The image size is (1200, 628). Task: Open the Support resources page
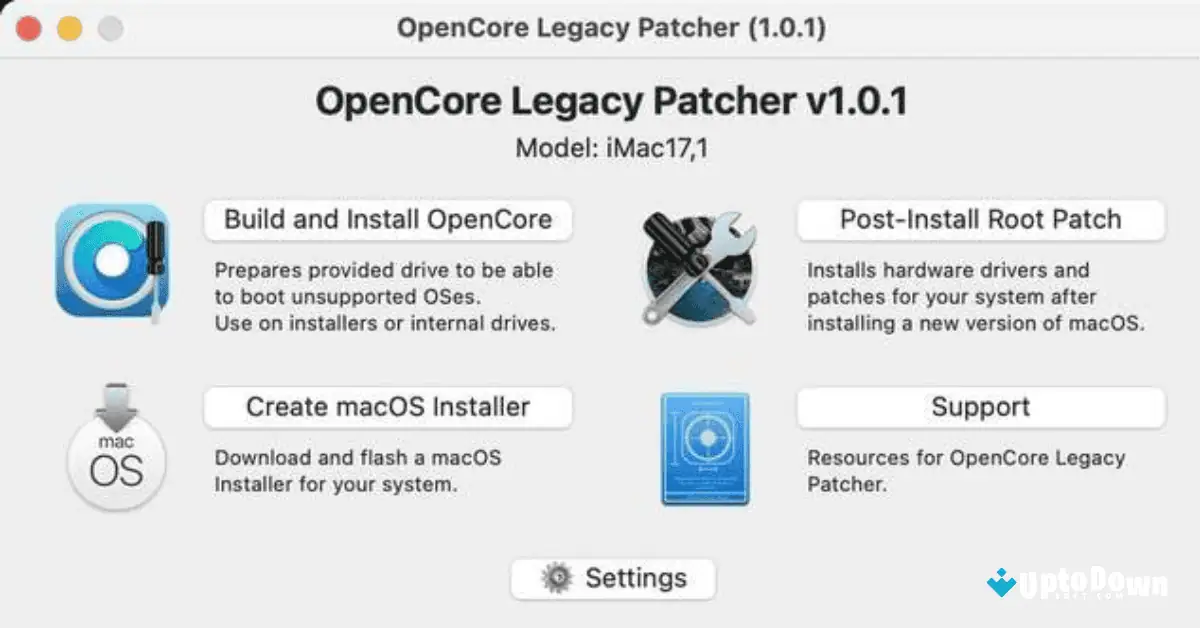(x=979, y=407)
